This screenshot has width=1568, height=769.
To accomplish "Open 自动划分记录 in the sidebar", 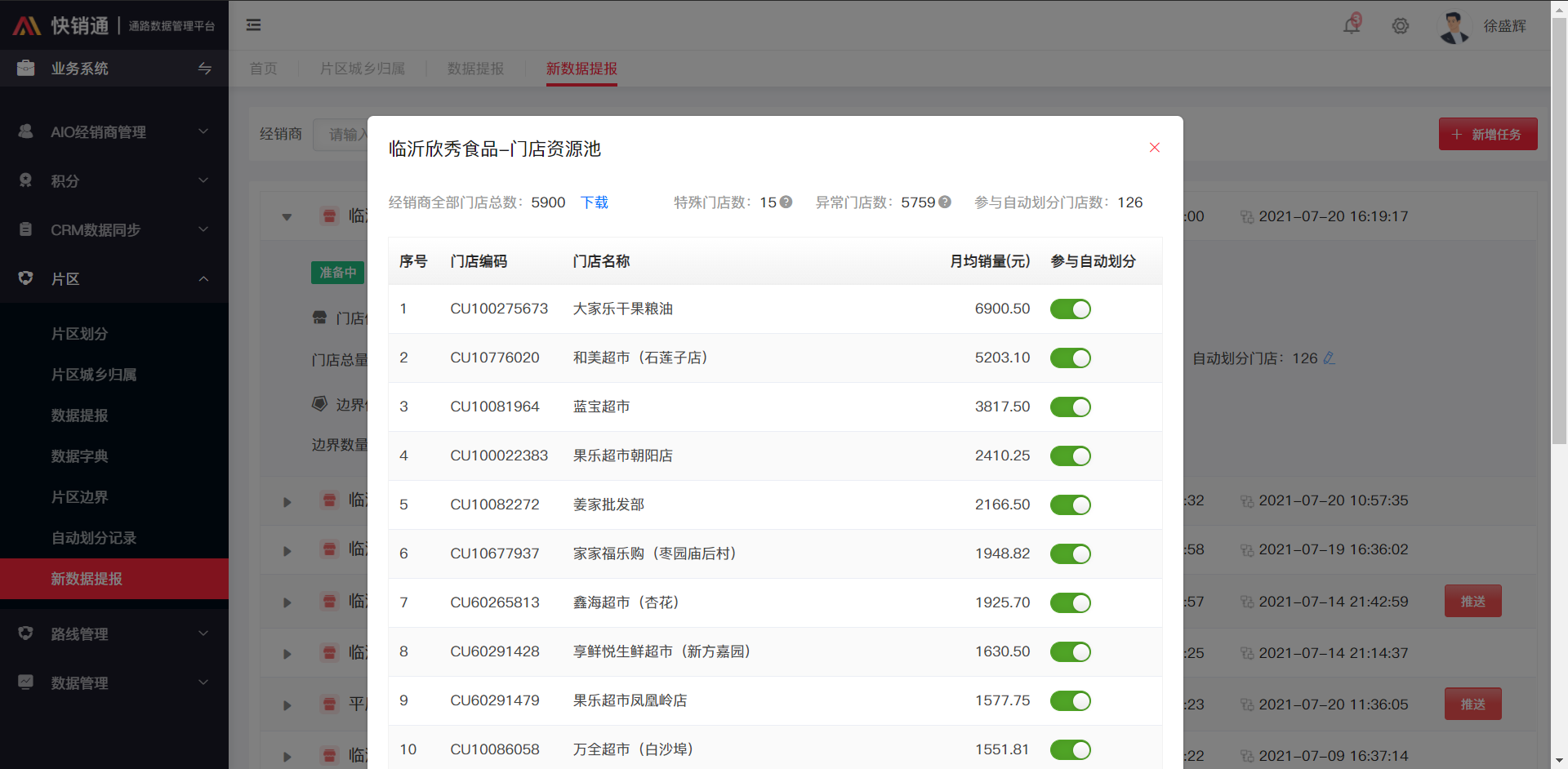I will 94,538.
